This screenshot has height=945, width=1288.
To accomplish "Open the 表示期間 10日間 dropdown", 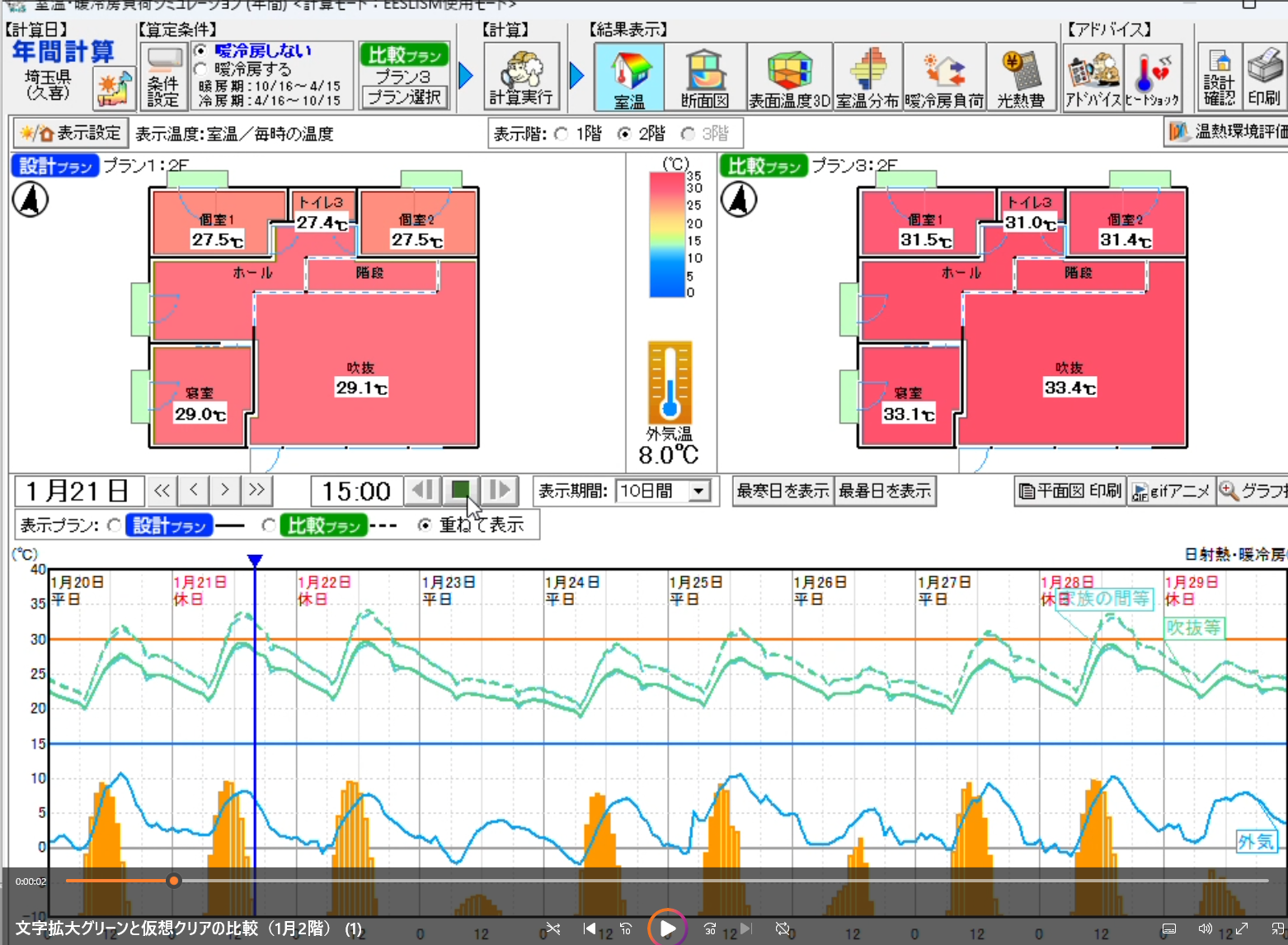I will 698,491.
